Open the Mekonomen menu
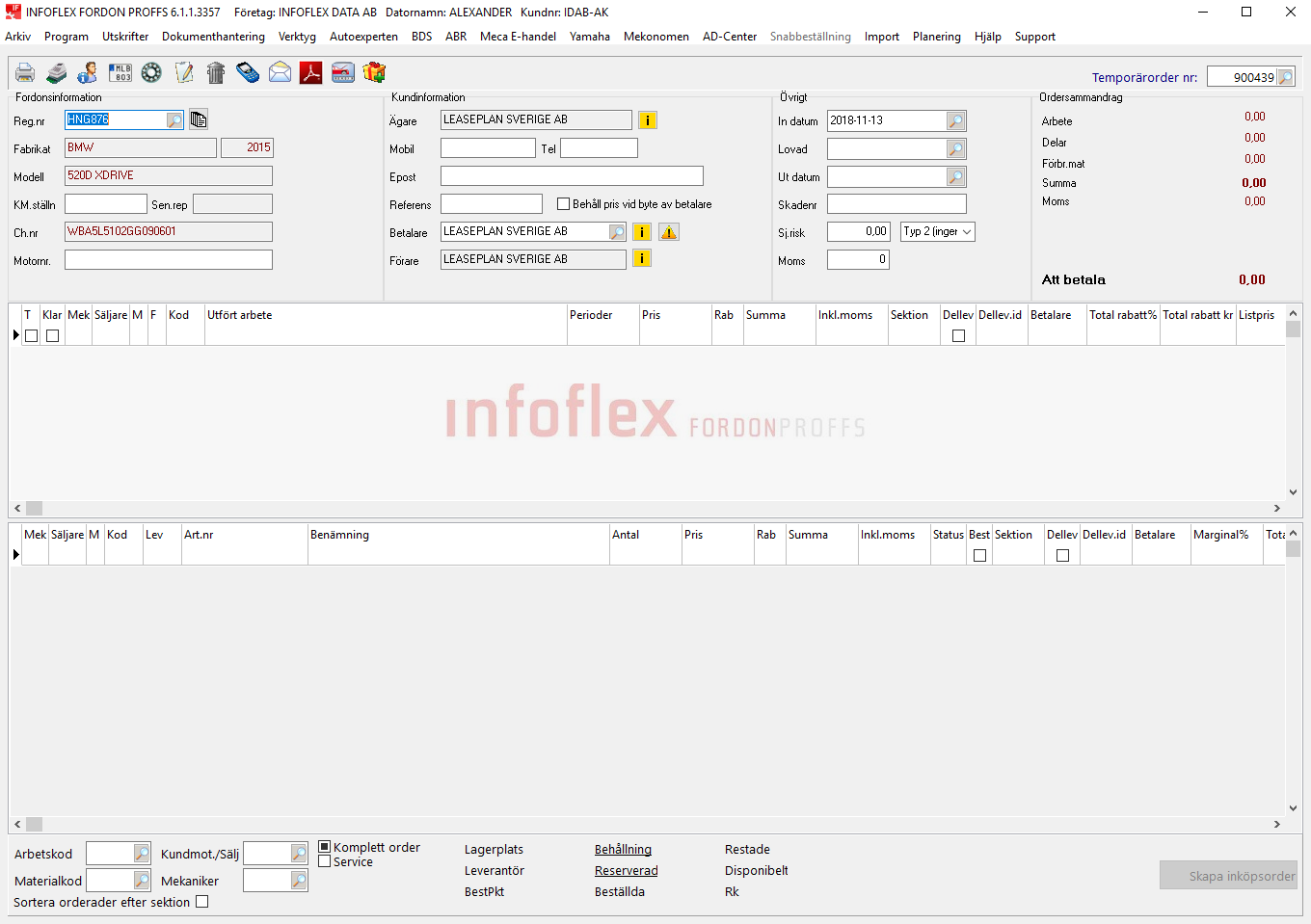1311x924 pixels. [x=656, y=37]
